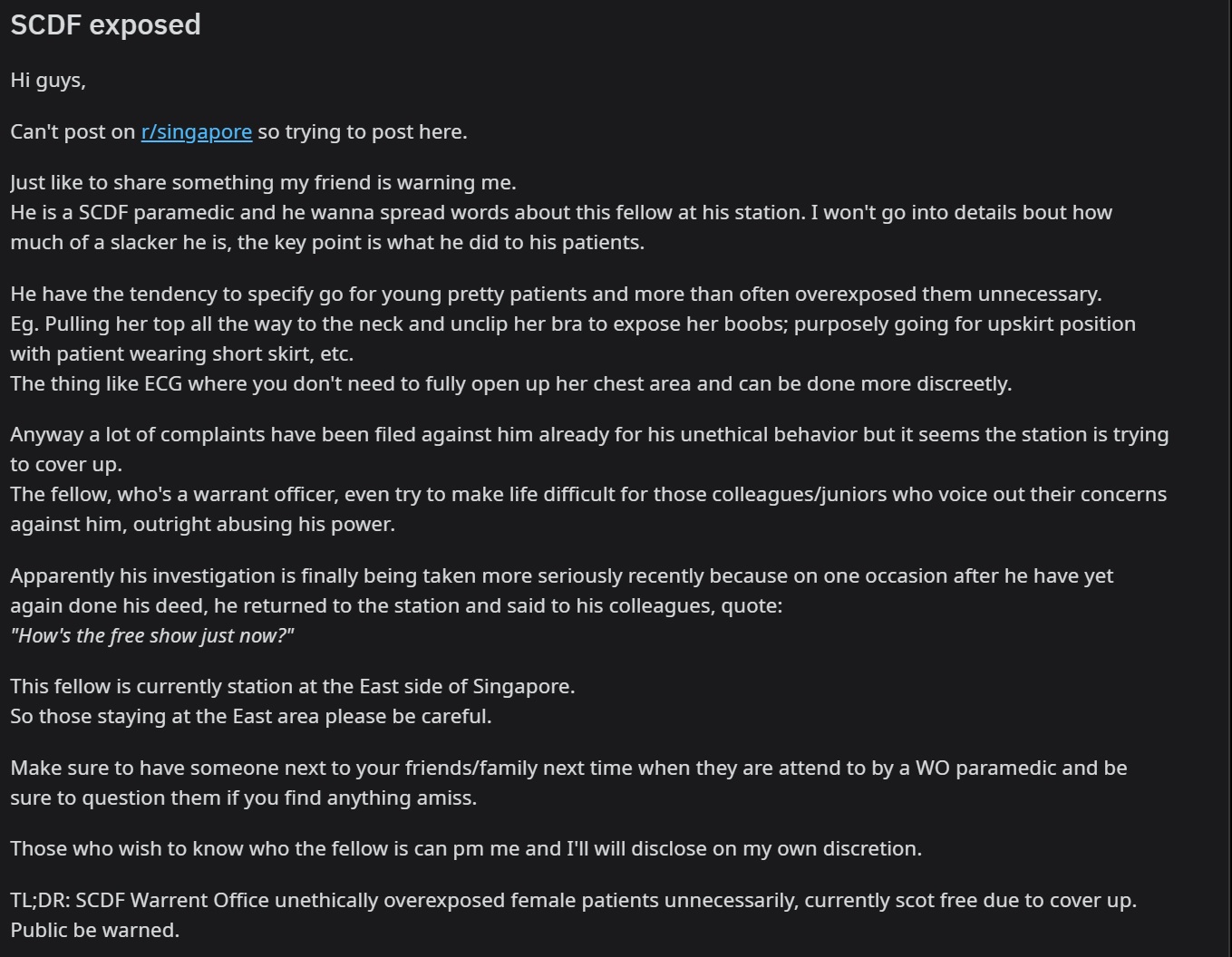Click the 'TL;DR: SCDF Warrent Office' summary line
This screenshot has height=957, width=1232.
(573, 900)
